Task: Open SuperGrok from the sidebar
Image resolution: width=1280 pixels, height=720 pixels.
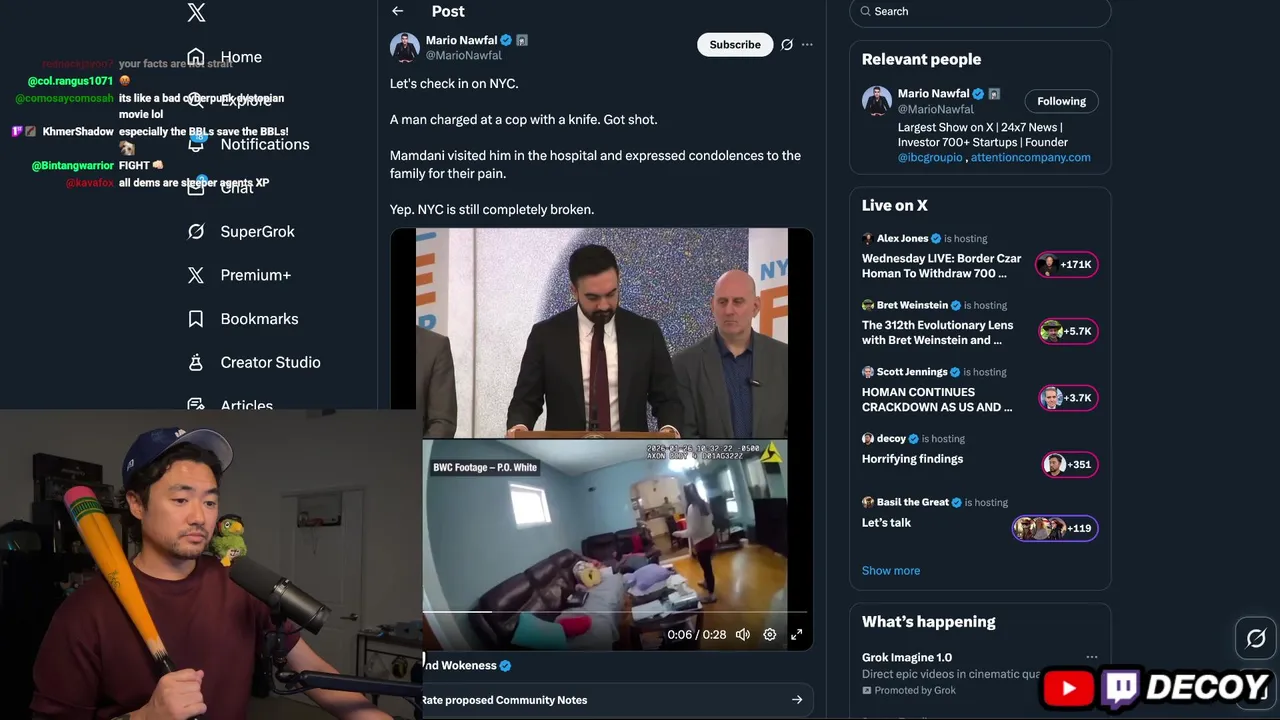Action: coord(257,232)
